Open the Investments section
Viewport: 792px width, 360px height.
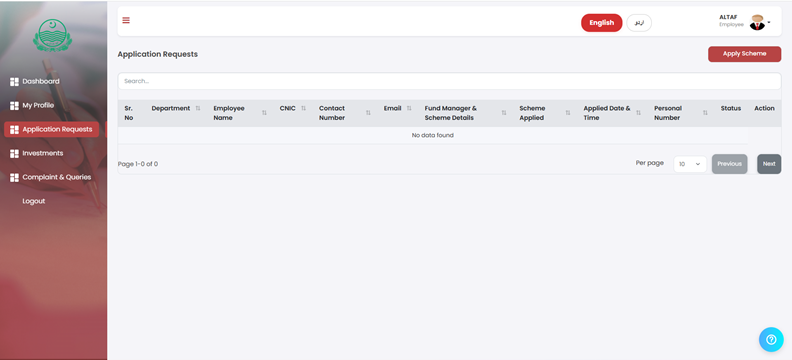click(x=42, y=153)
